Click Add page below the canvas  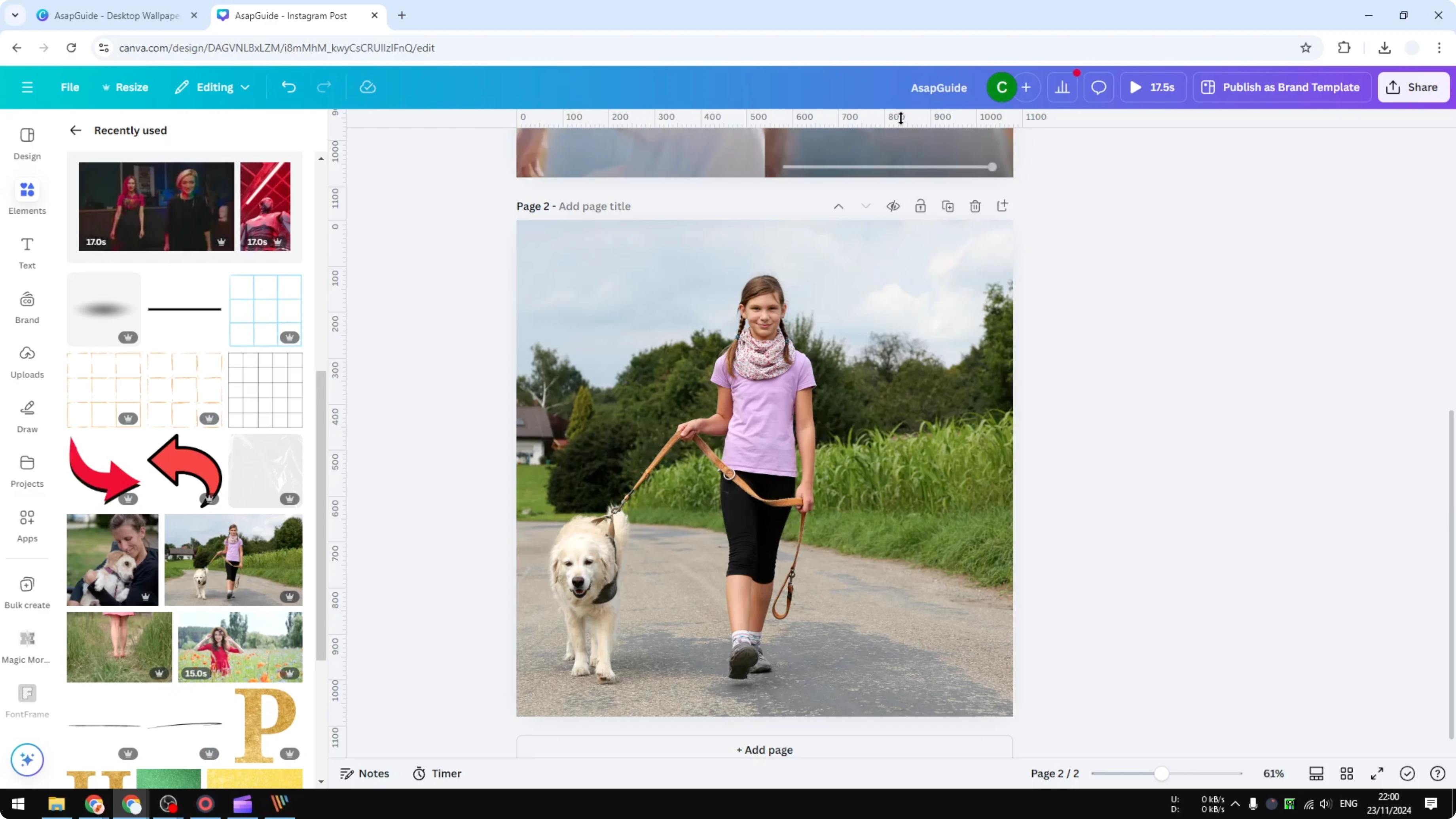[764, 750]
